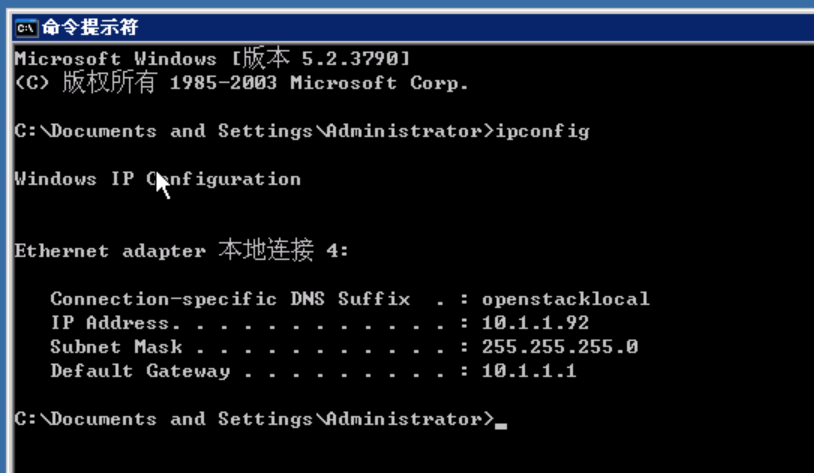This screenshot has height=473, width=814.
Task: Click the Connection-specific DNS Suffix label
Action: 230,299
